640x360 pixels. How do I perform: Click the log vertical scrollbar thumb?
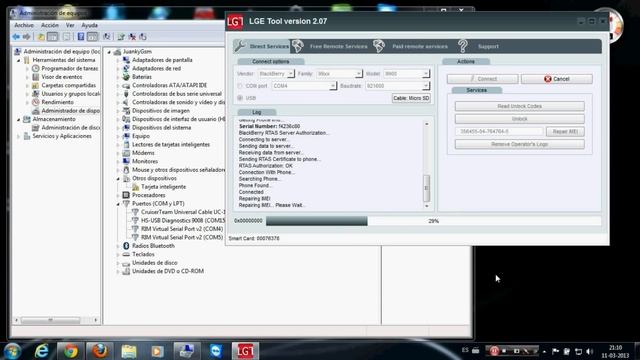click(x=427, y=188)
